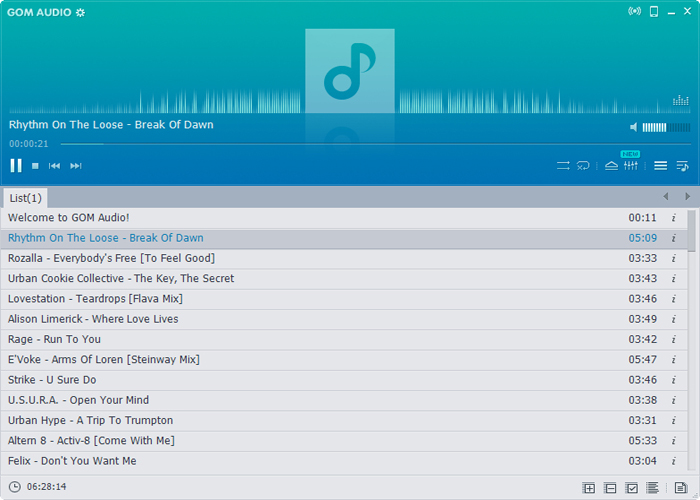This screenshot has height=500, width=700.
Task: Open info icon for Alison Limerick track
Action: coord(674,319)
